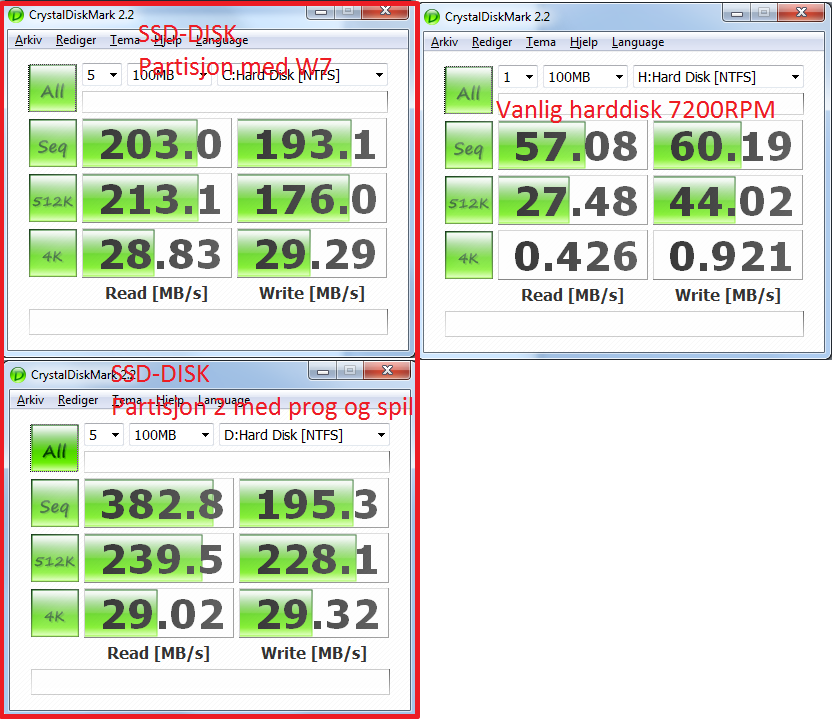Open Language menu in H: drive window
The height and width of the screenshot is (719, 836).
point(638,42)
